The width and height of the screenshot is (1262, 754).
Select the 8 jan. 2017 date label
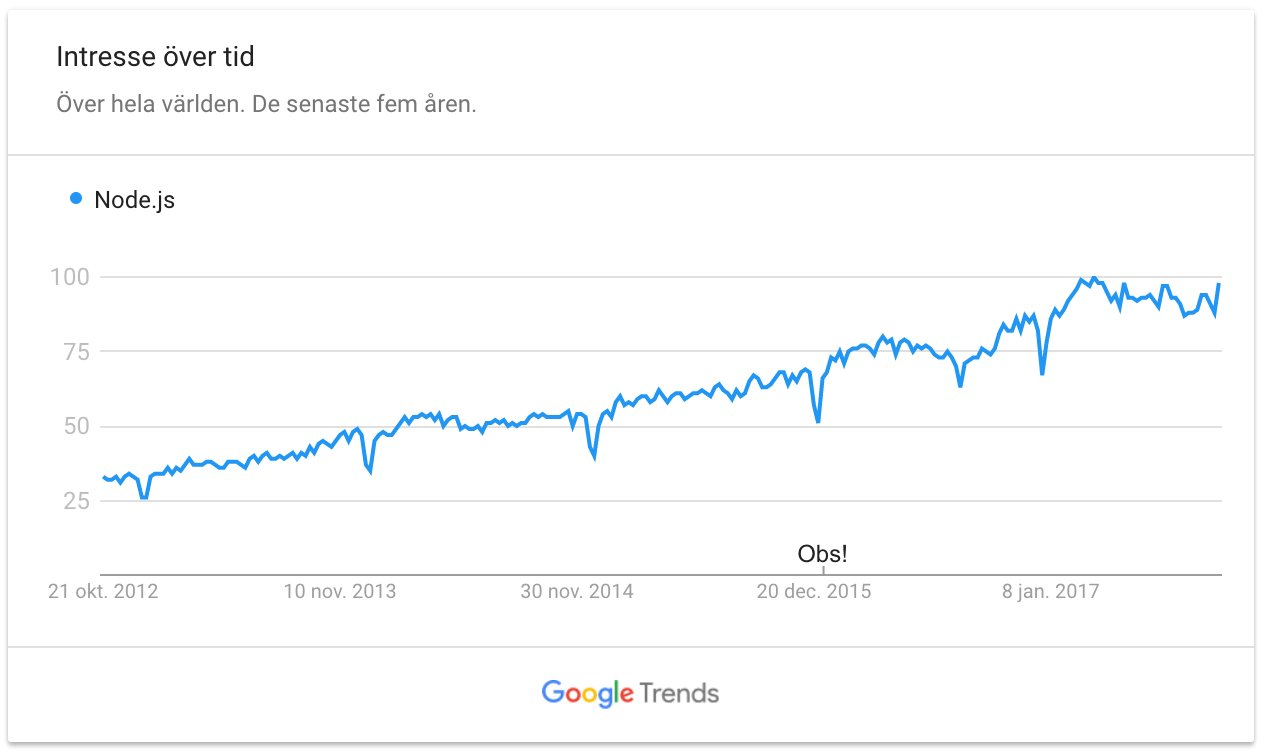(x=1051, y=591)
